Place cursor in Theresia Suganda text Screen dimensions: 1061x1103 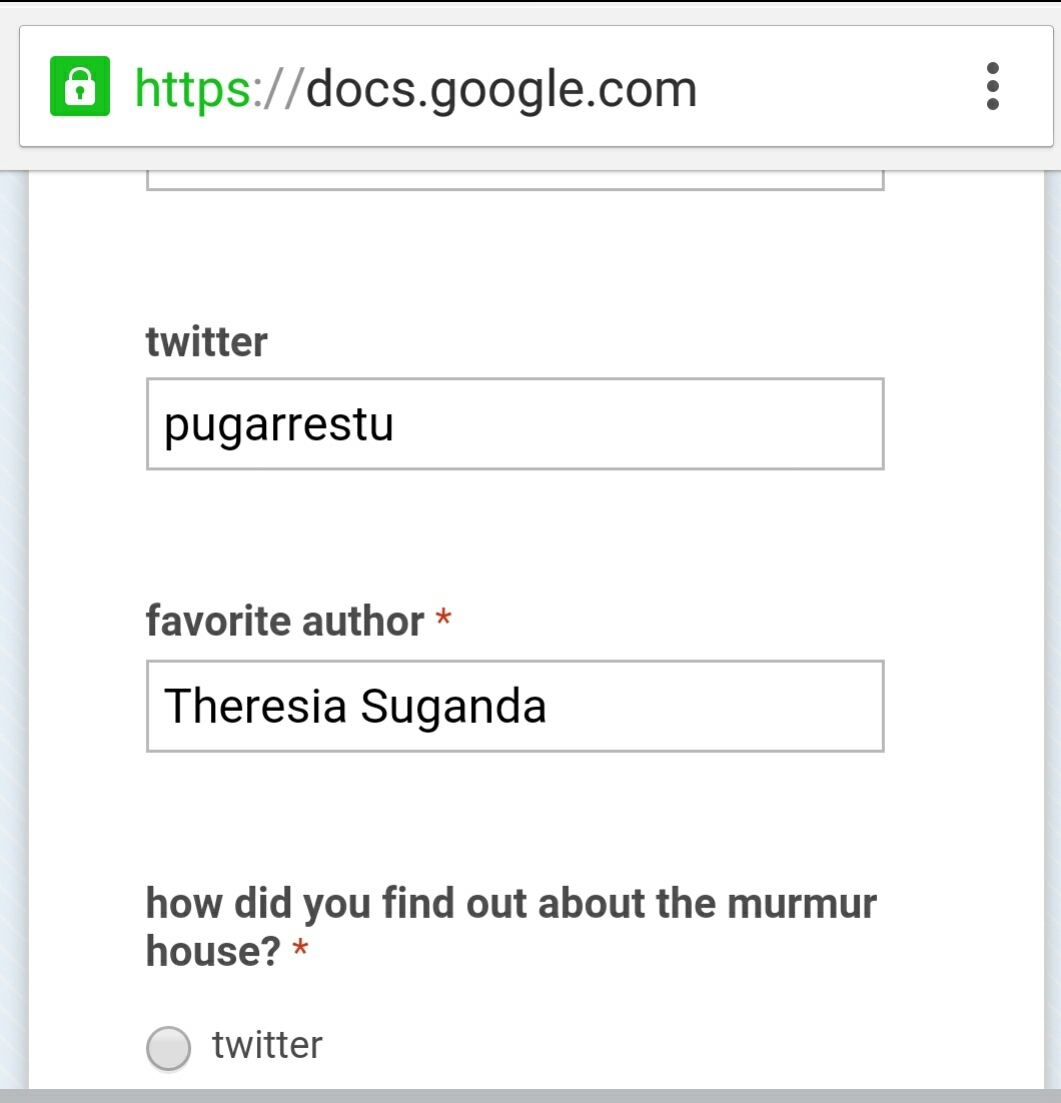tap(354, 706)
